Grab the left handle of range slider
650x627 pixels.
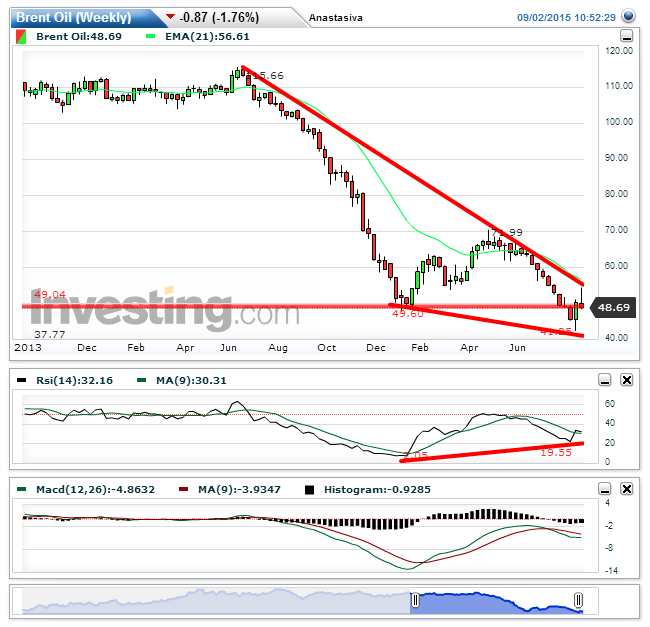pos(414,600)
